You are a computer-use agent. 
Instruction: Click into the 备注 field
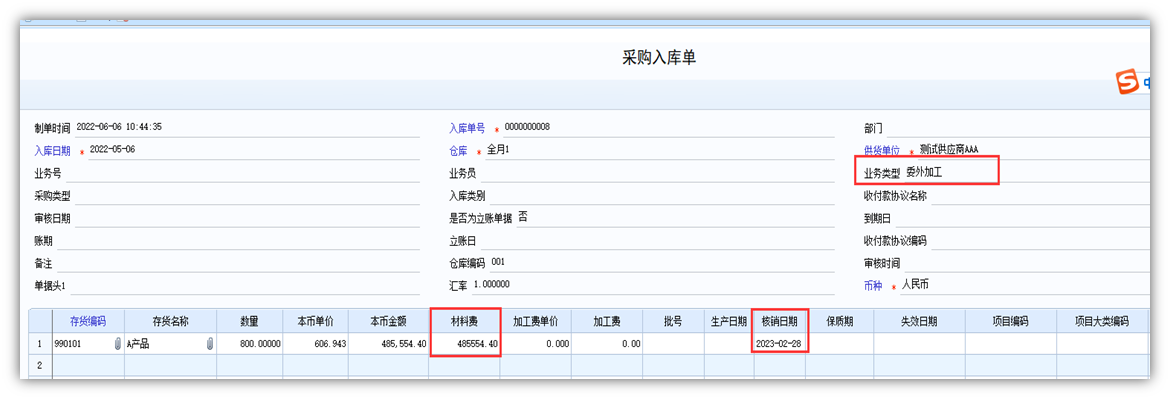tap(238, 264)
